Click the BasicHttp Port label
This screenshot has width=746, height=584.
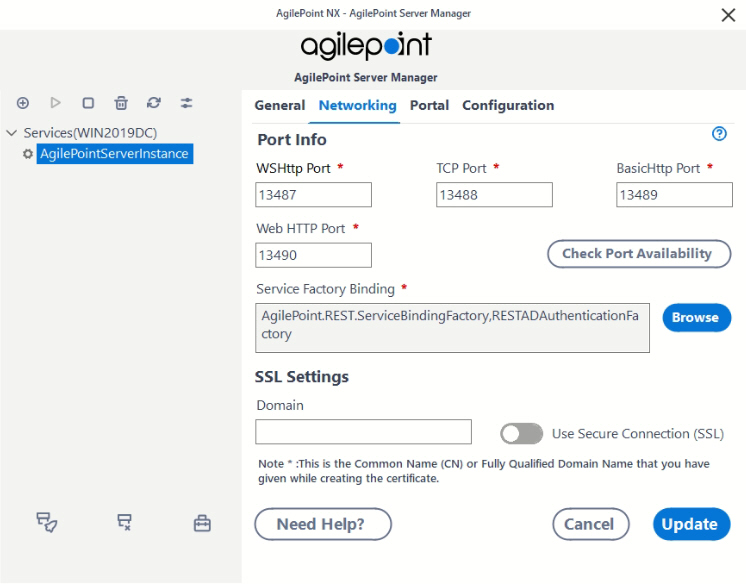click(658, 168)
